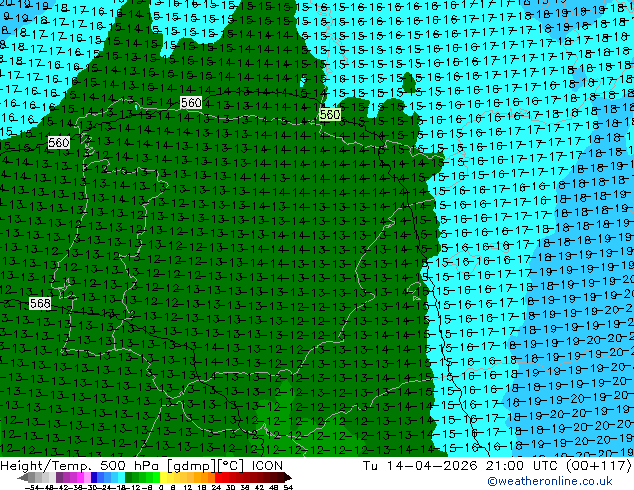Click the white 560 contour label on the upper map
This screenshot has height=490, width=634.
191,103
